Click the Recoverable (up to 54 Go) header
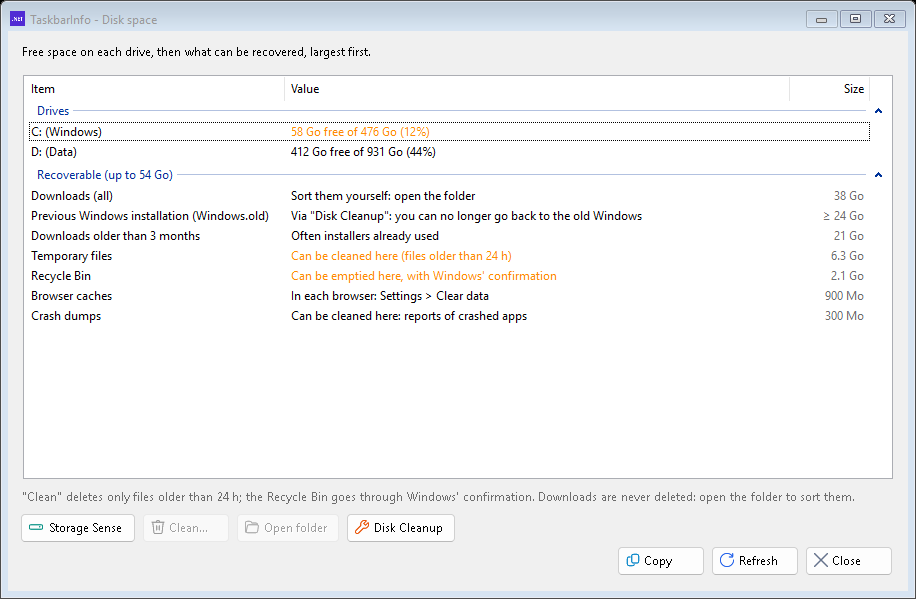916x599 pixels. pos(105,175)
